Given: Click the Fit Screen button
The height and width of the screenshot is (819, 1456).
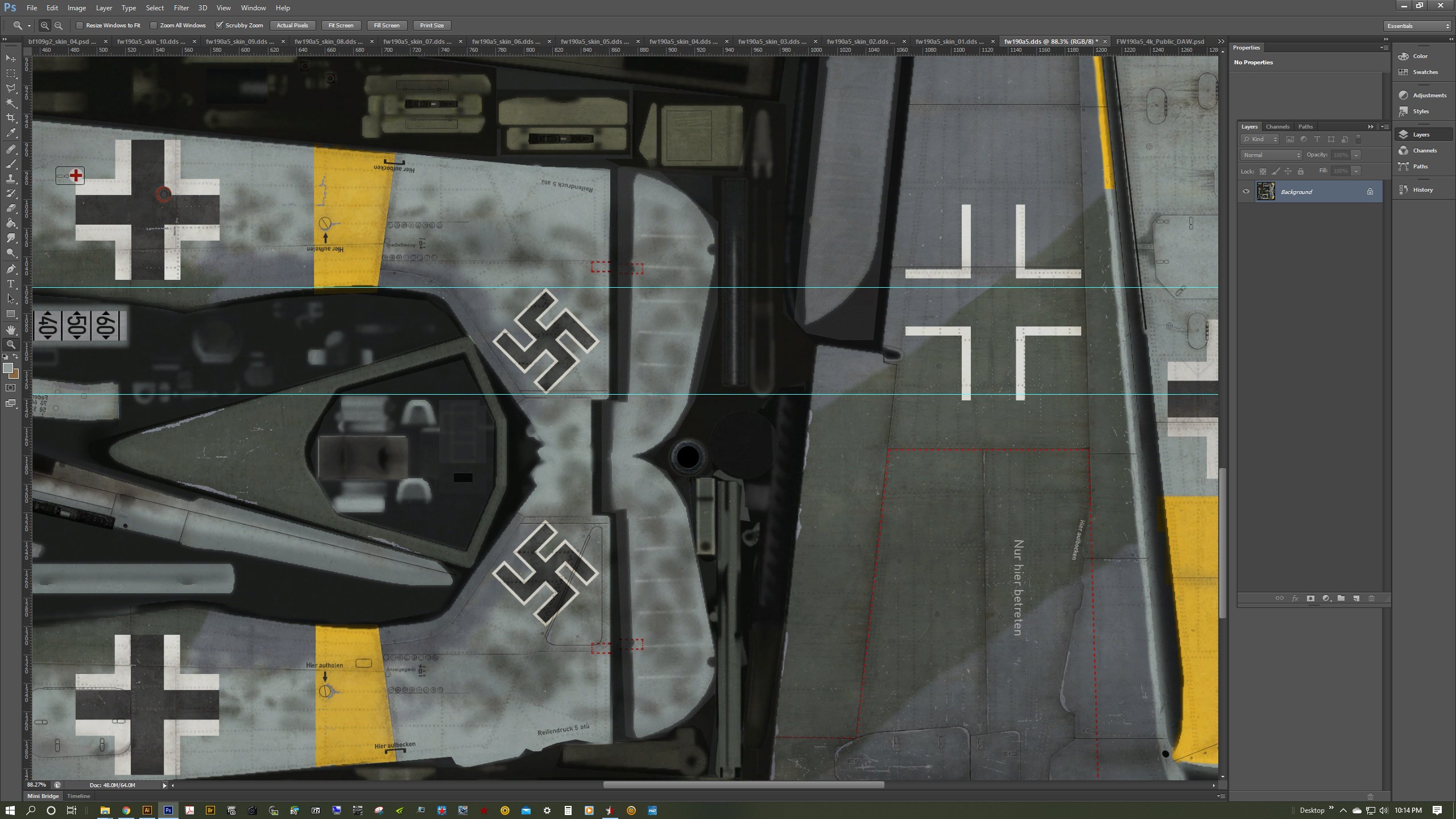Looking at the screenshot, I should (341, 26).
